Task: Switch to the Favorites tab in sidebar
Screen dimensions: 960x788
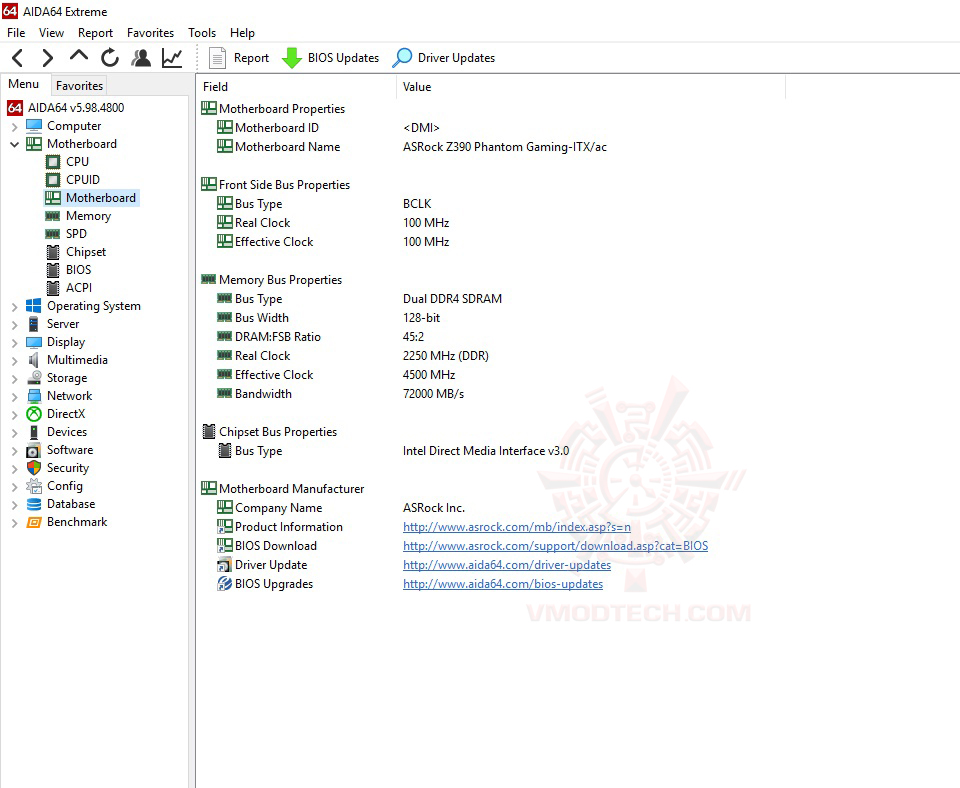Action: pyautogui.click(x=80, y=86)
